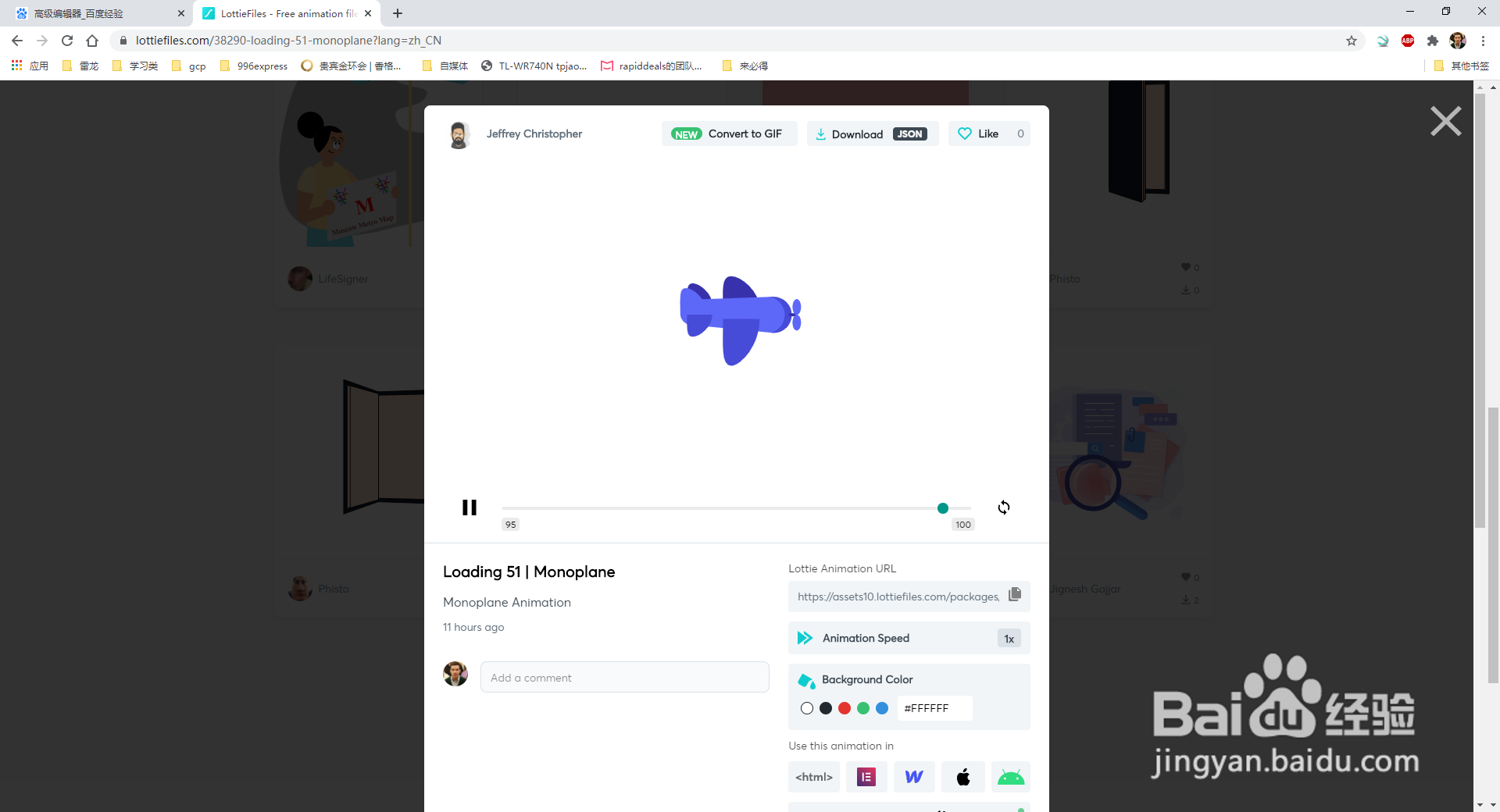This screenshot has height=812, width=1500.
Task: Open the Chrome three-dot menu
Action: (1483, 41)
